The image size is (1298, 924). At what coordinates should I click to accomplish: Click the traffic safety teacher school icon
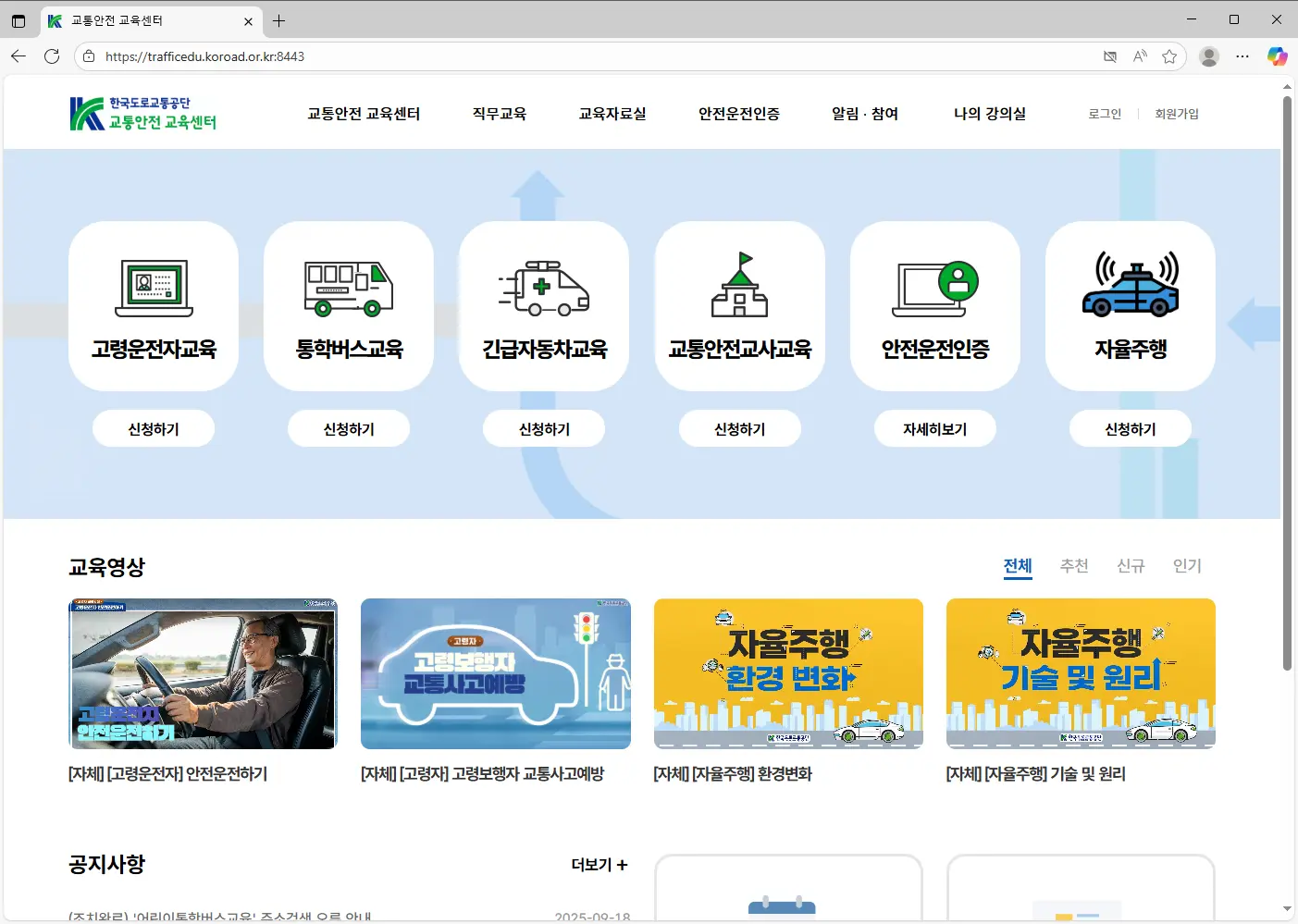pyautogui.click(x=739, y=286)
